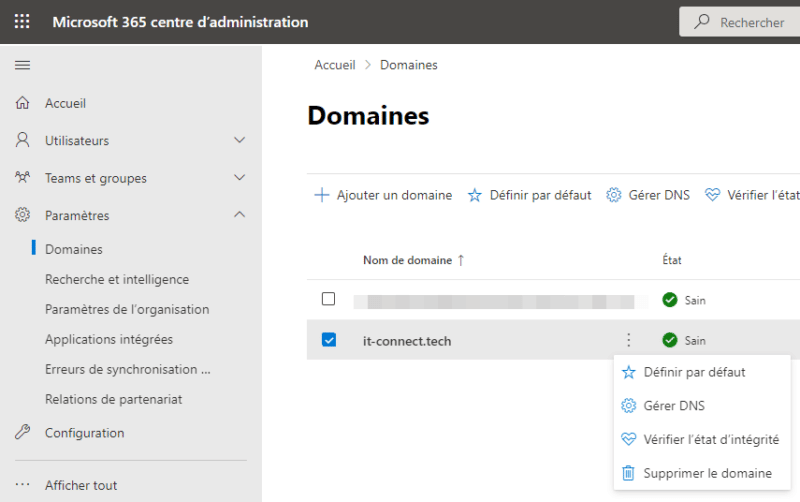
Task: Click the green Sain check icon of blurred domain
Action: [x=669, y=299]
